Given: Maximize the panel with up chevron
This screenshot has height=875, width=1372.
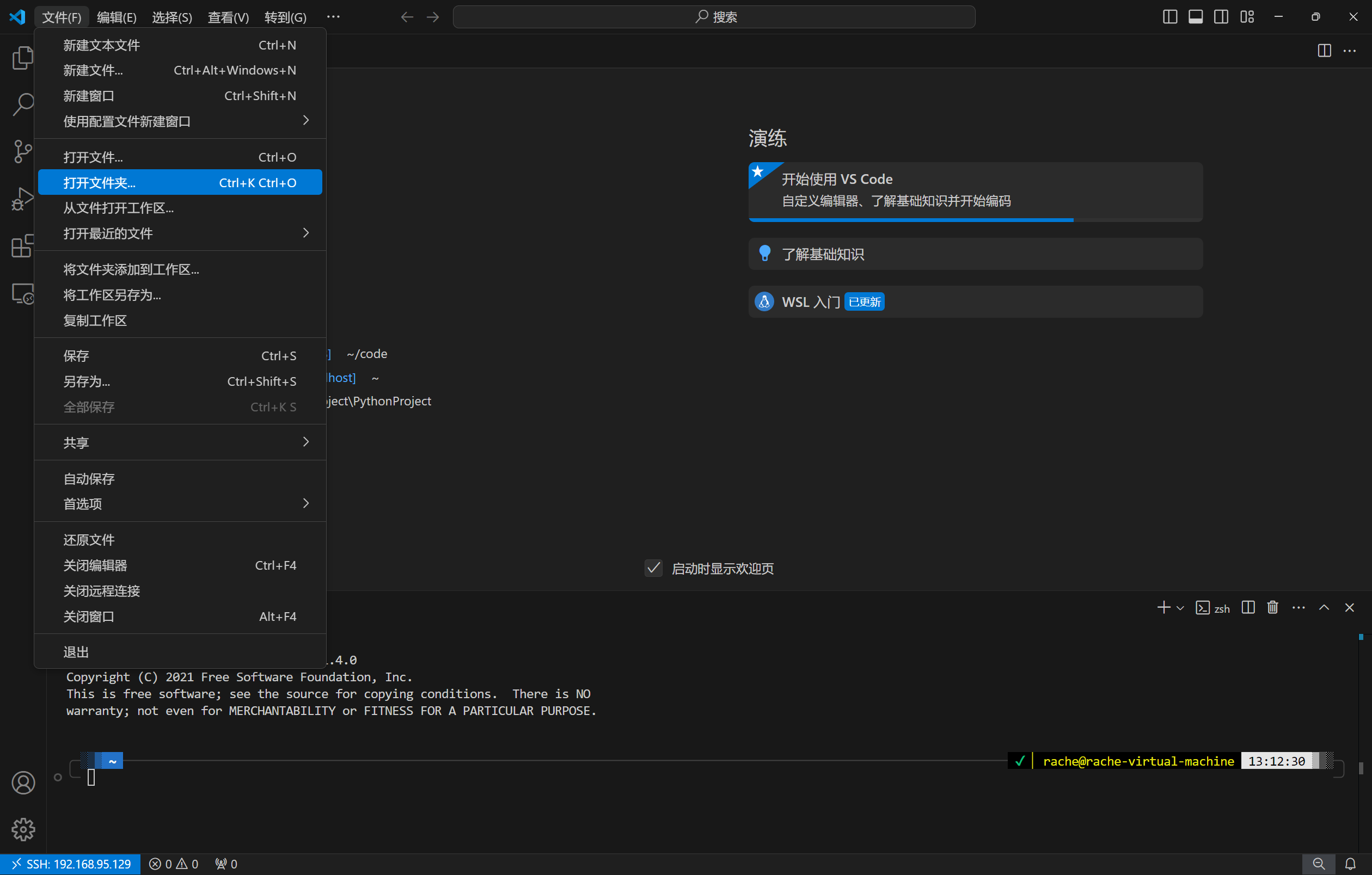Looking at the screenshot, I should (1324, 607).
